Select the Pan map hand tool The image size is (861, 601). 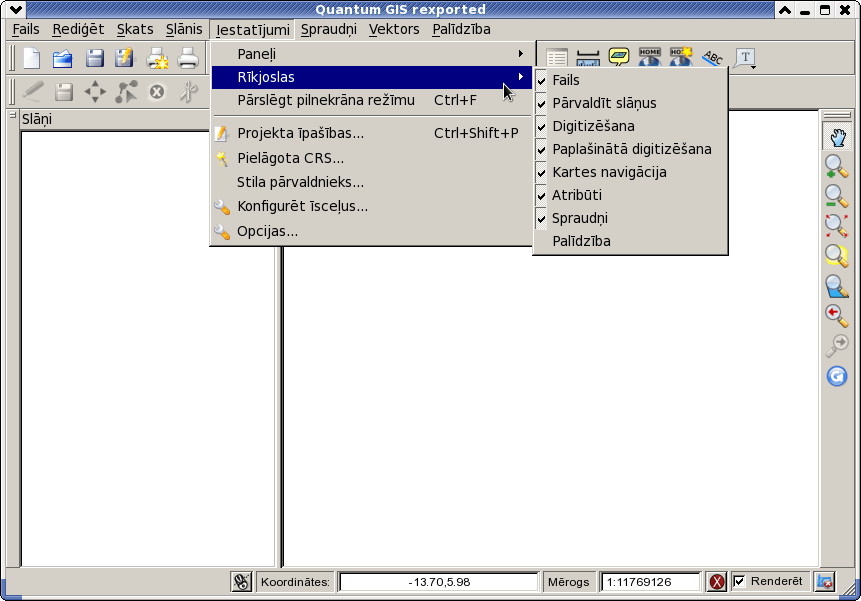(837, 136)
